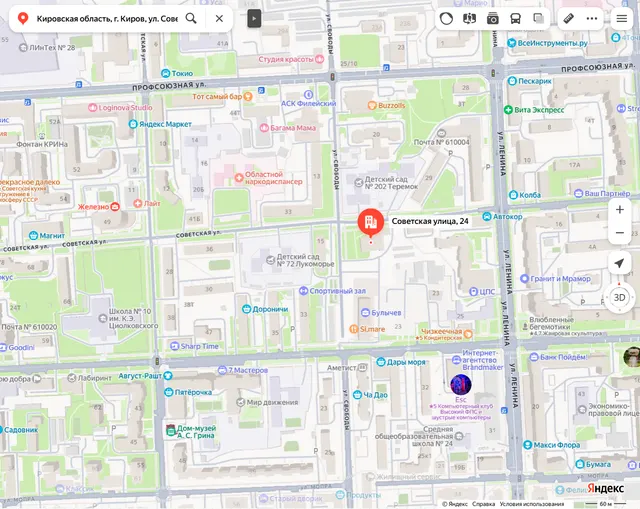Image resolution: width=640 pixels, height=509 pixels.
Task: Open the Справка help link
Action: click(x=483, y=504)
